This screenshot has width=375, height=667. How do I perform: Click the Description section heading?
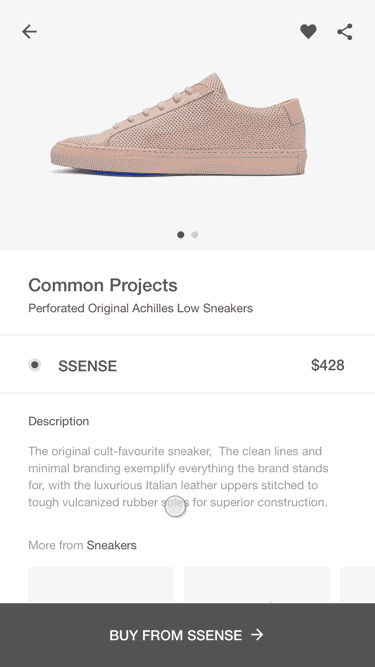(59, 421)
